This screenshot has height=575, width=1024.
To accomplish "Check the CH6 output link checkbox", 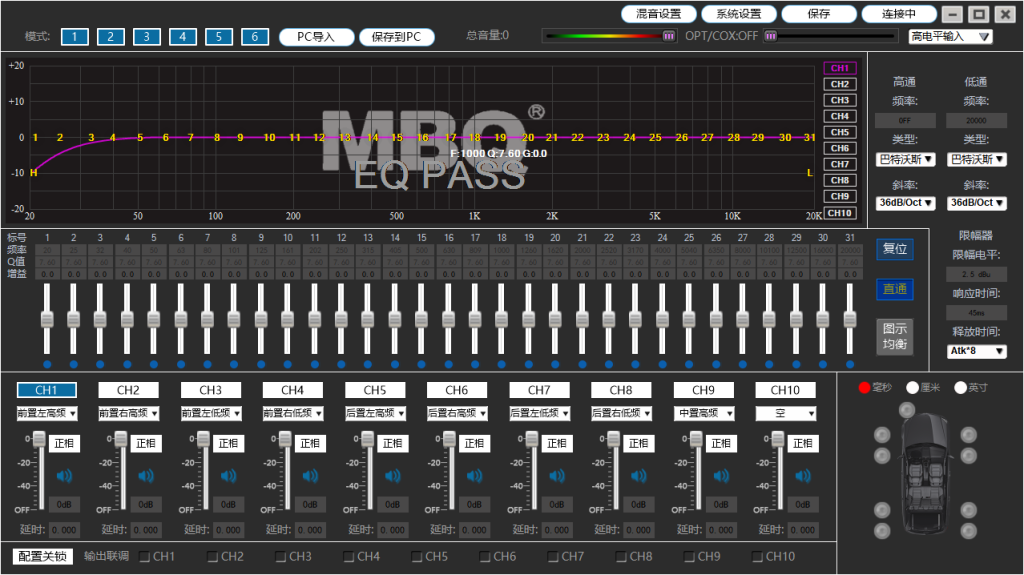I will click(x=485, y=557).
